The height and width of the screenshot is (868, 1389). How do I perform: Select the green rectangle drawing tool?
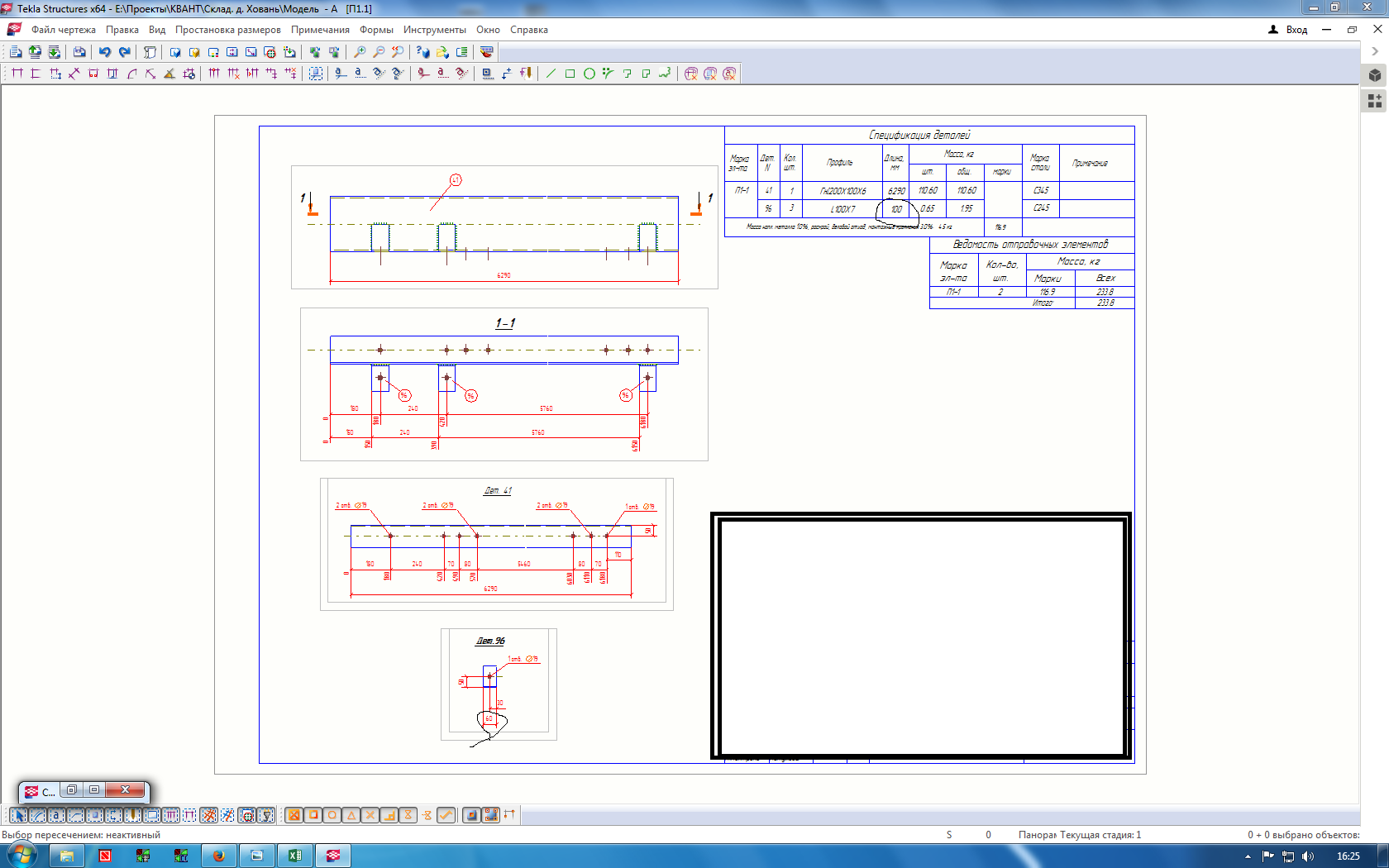tap(570, 74)
